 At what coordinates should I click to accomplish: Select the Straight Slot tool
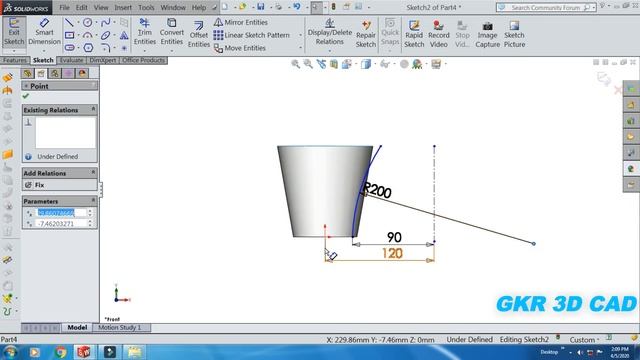click(69, 48)
